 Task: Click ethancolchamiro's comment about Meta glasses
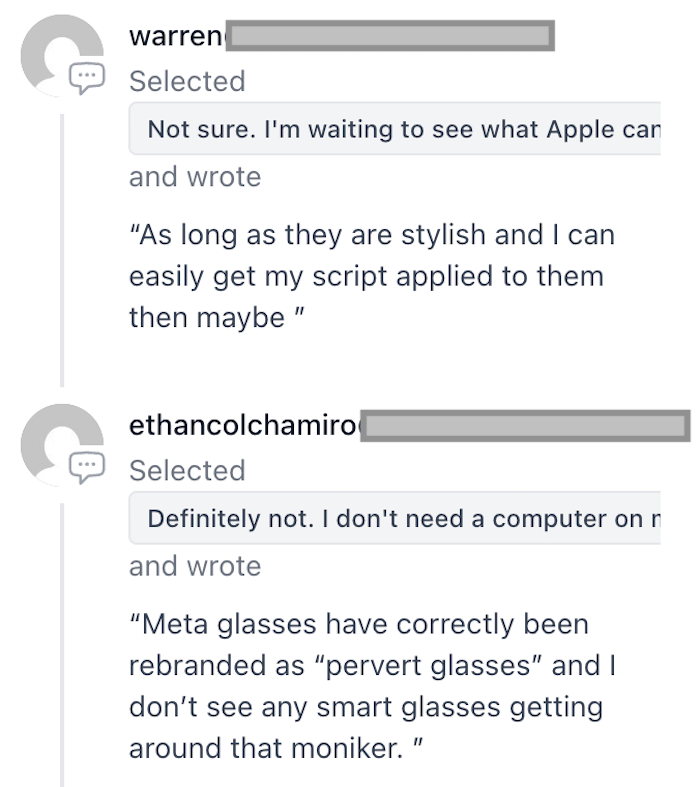[372, 686]
